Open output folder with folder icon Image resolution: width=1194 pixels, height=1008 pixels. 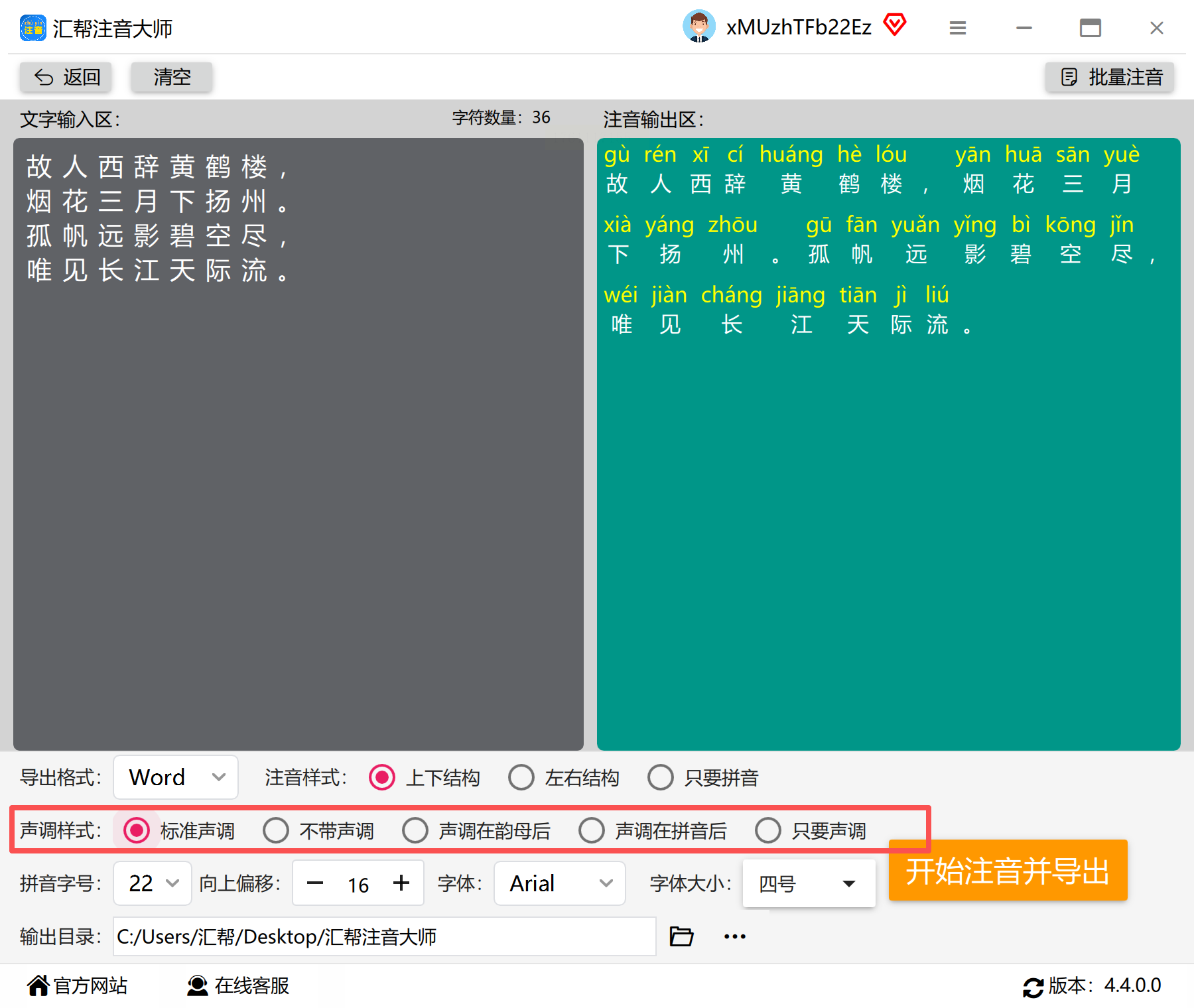(681, 936)
